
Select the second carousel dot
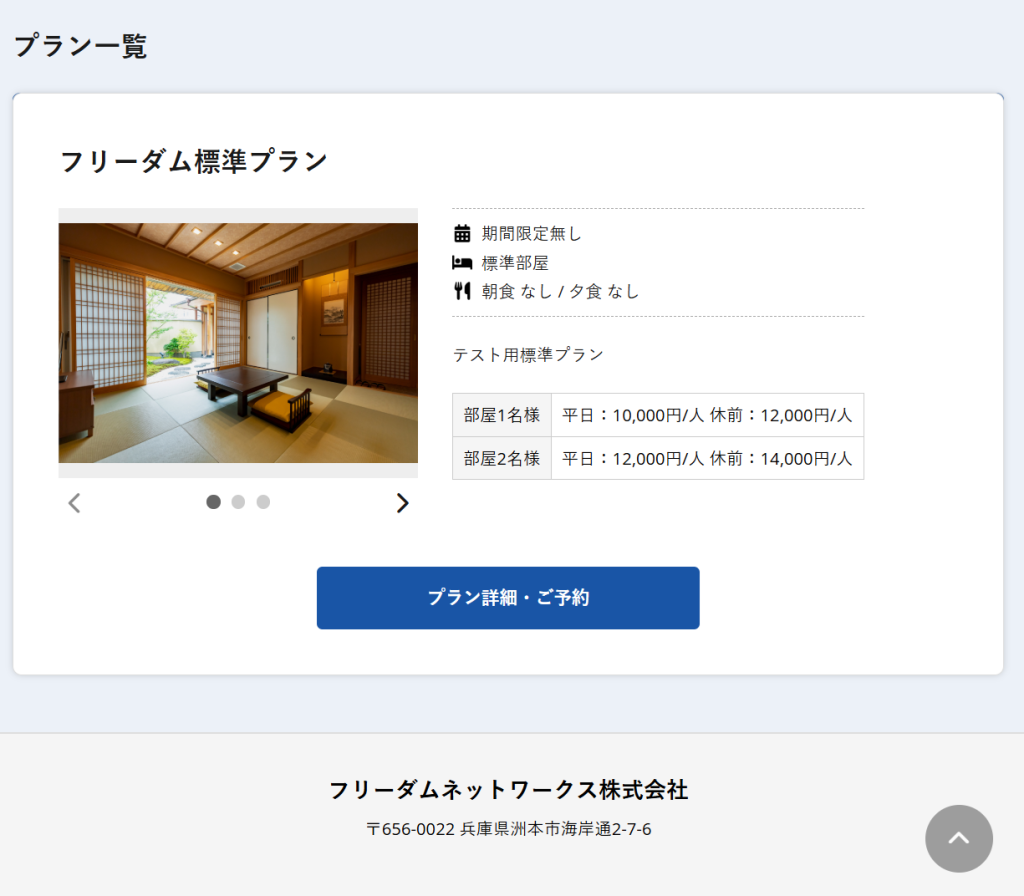pyautogui.click(x=238, y=502)
